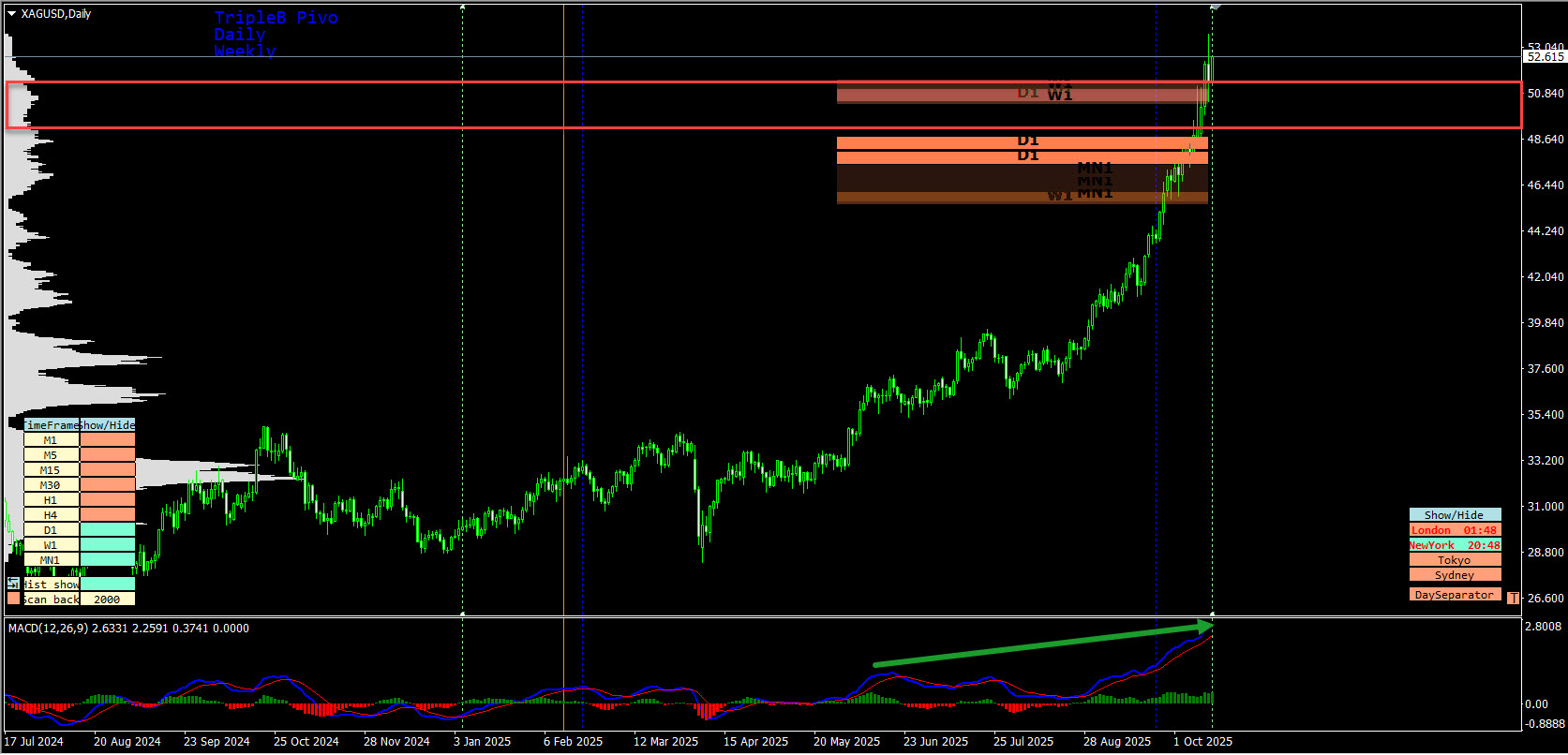This screenshot has width=1568, height=755.
Task: Open the XAGUSD,Daily one-click trading arrow
Action: click(11, 14)
